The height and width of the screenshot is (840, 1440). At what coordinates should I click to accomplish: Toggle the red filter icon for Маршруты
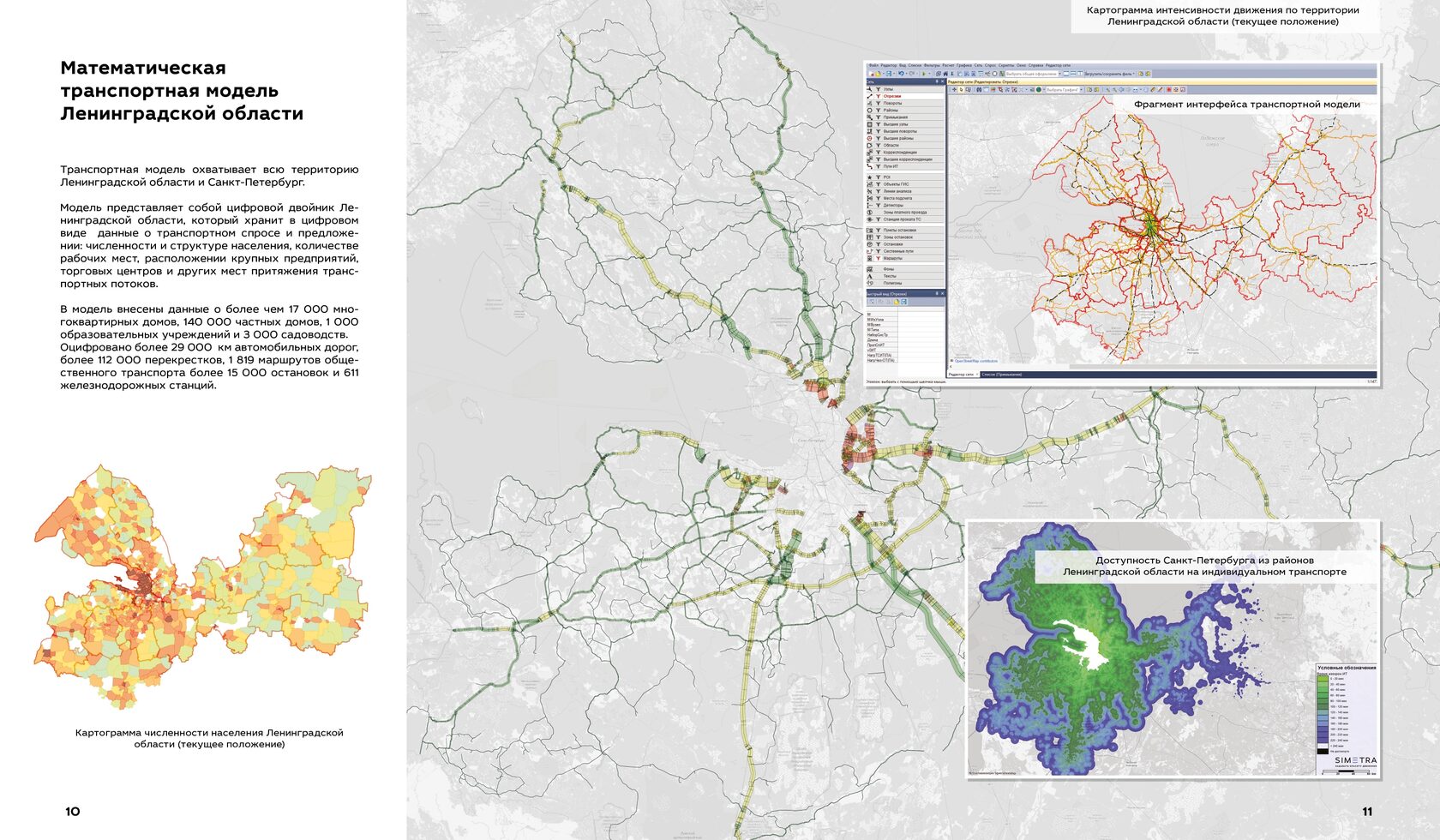[x=879, y=258]
